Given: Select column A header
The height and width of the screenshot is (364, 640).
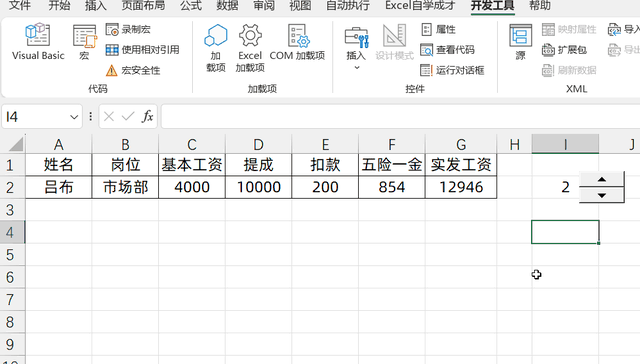Looking at the screenshot, I should (58, 144).
